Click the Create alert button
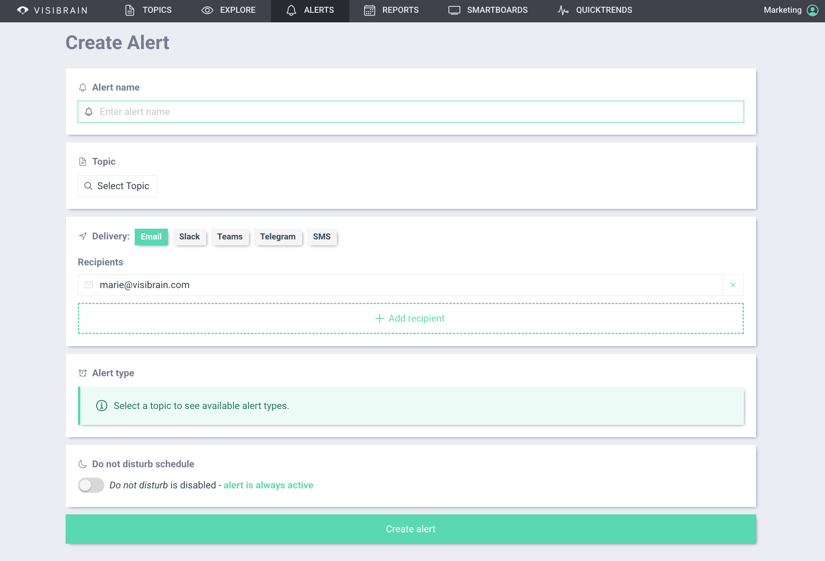This screenshot has width=825, height=561. [411, 529]
